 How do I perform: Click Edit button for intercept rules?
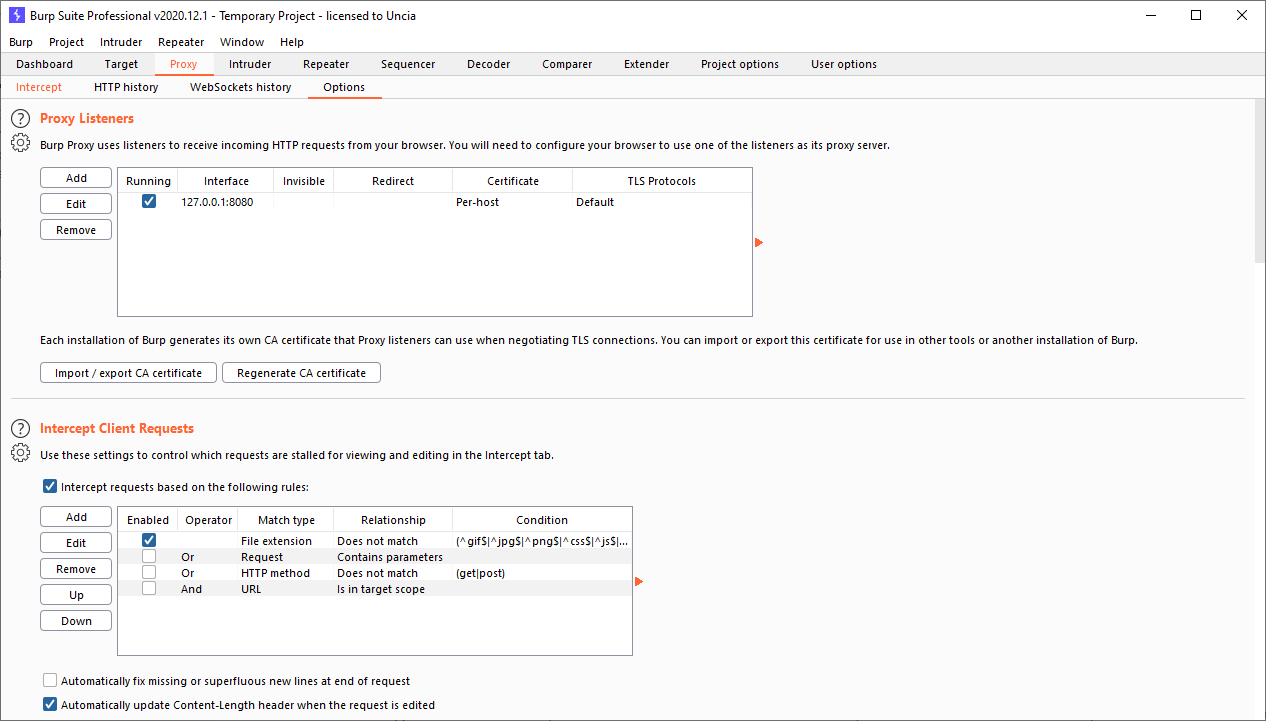coord(76,543)
